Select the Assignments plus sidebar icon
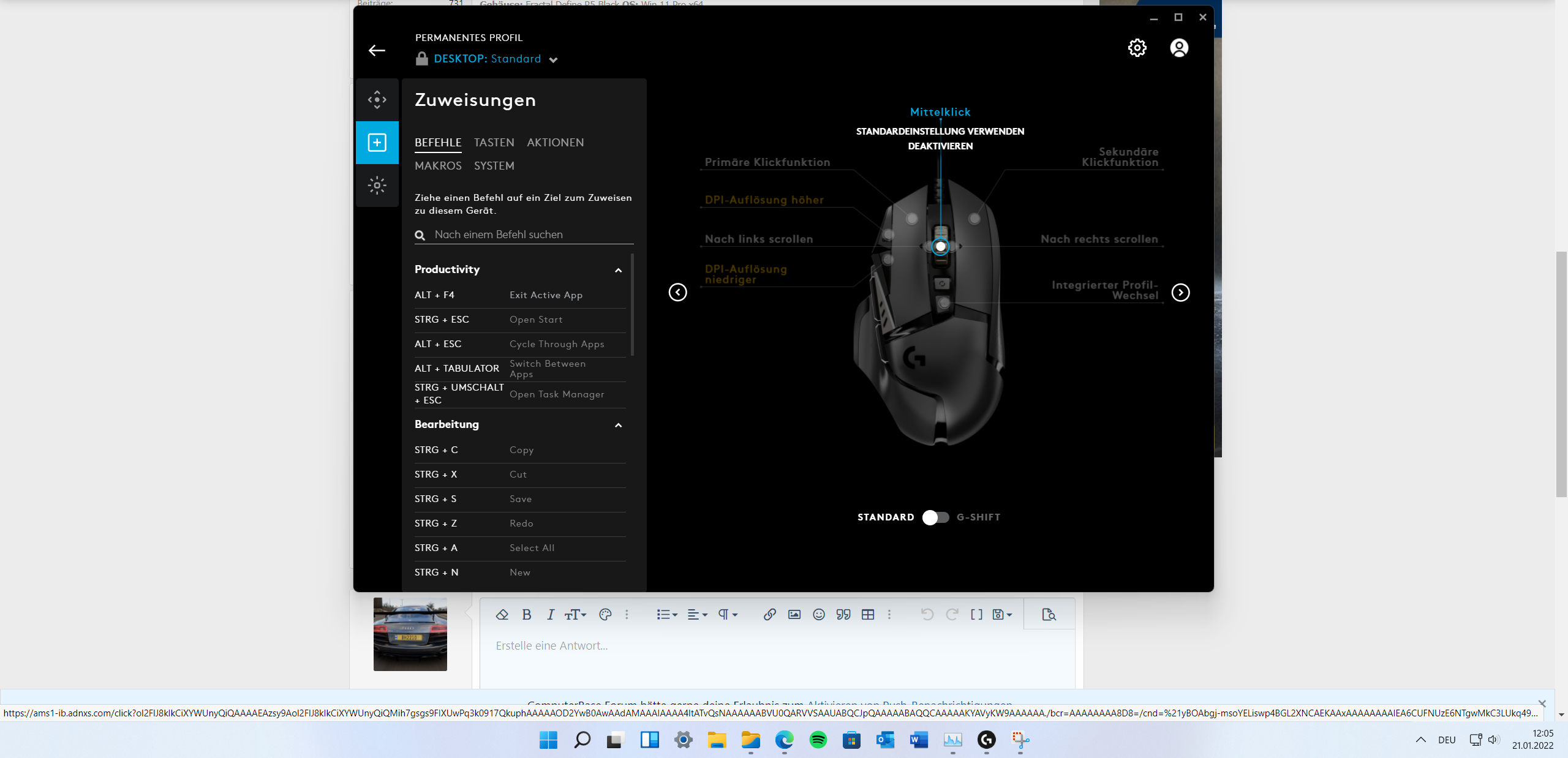1568x758 pixels. point(377,143)
